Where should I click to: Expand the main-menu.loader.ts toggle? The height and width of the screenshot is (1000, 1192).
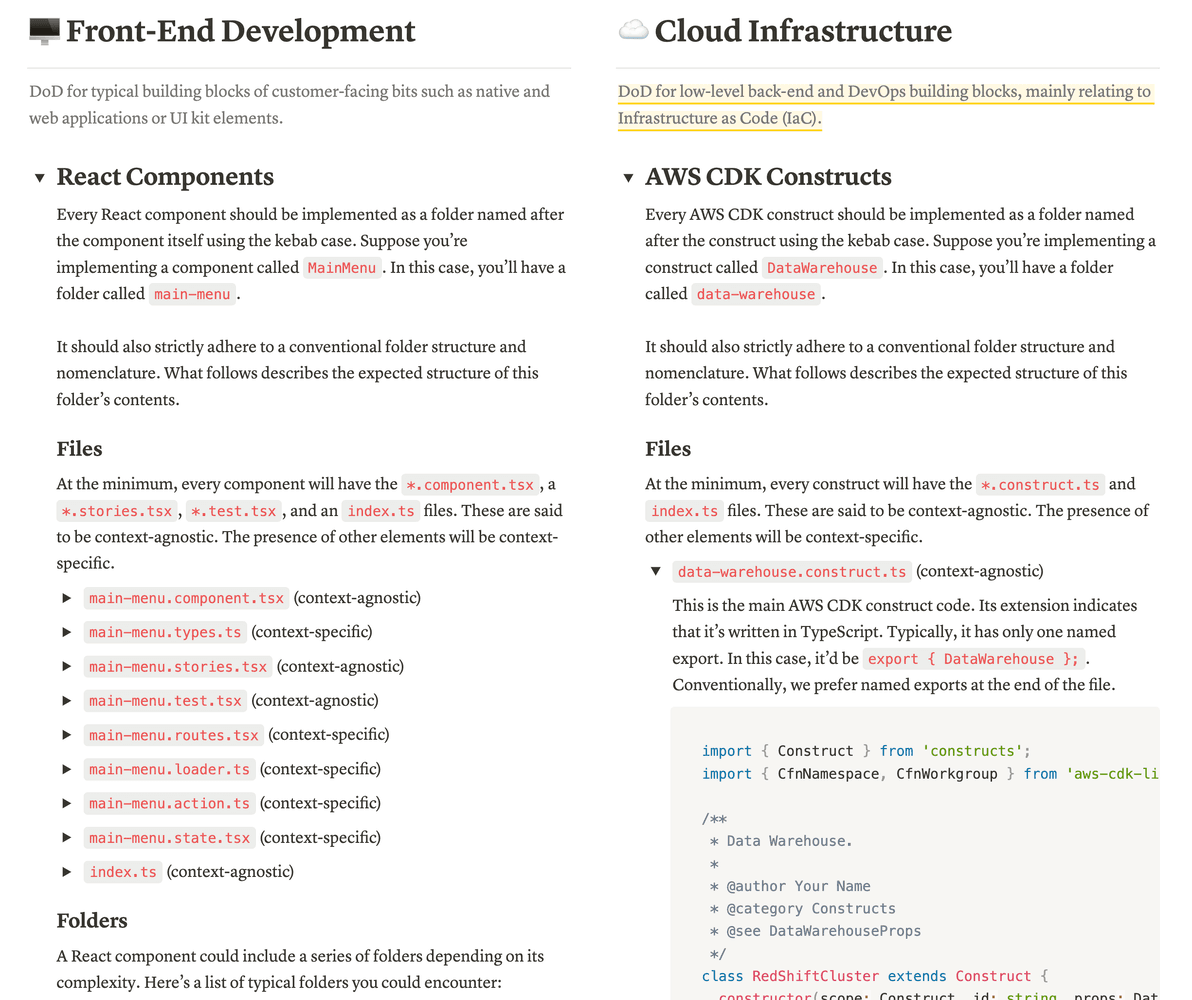[x=67, y=770]
